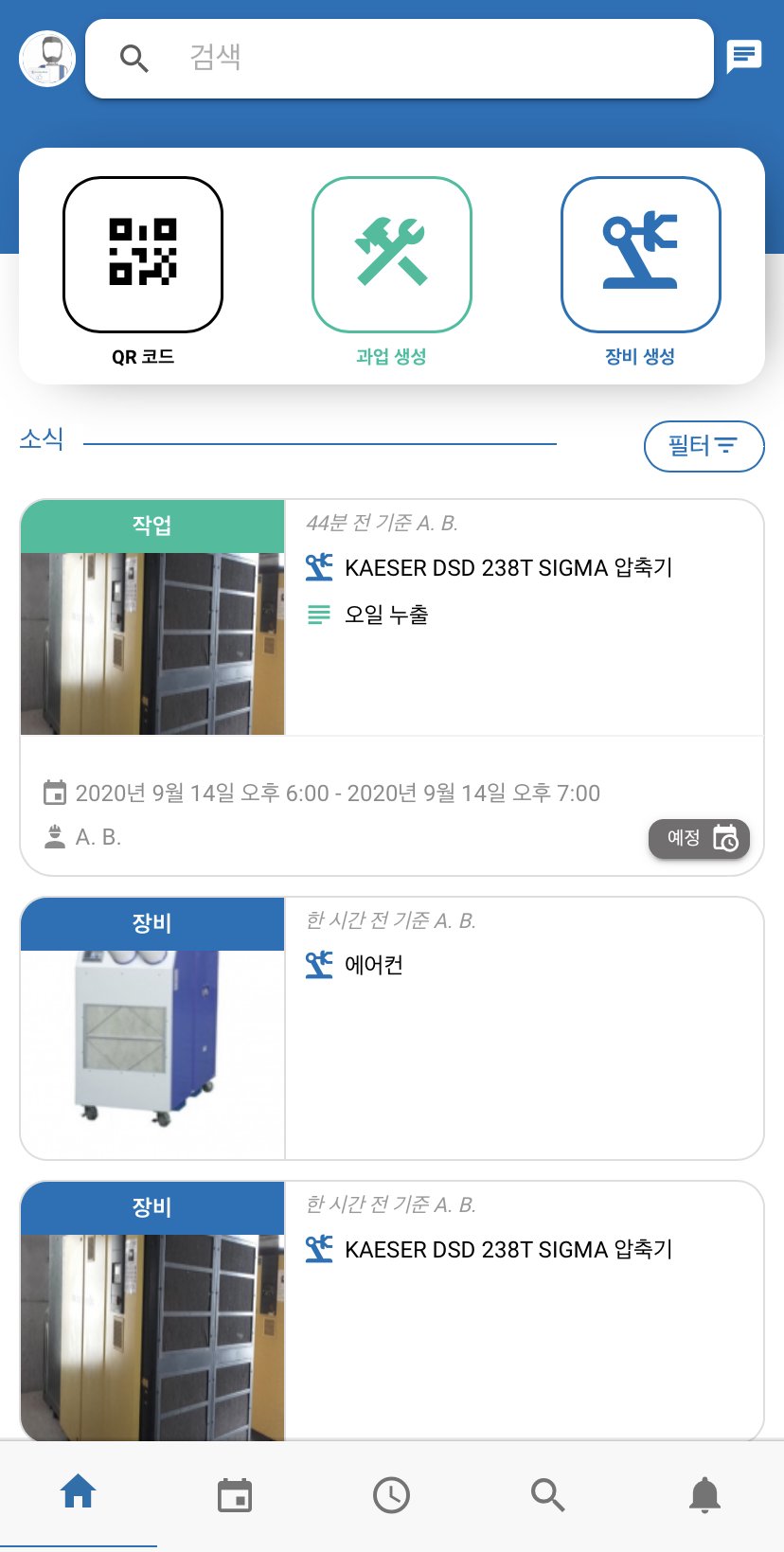Switch to the calendar tab

[x=235, y=1495]
